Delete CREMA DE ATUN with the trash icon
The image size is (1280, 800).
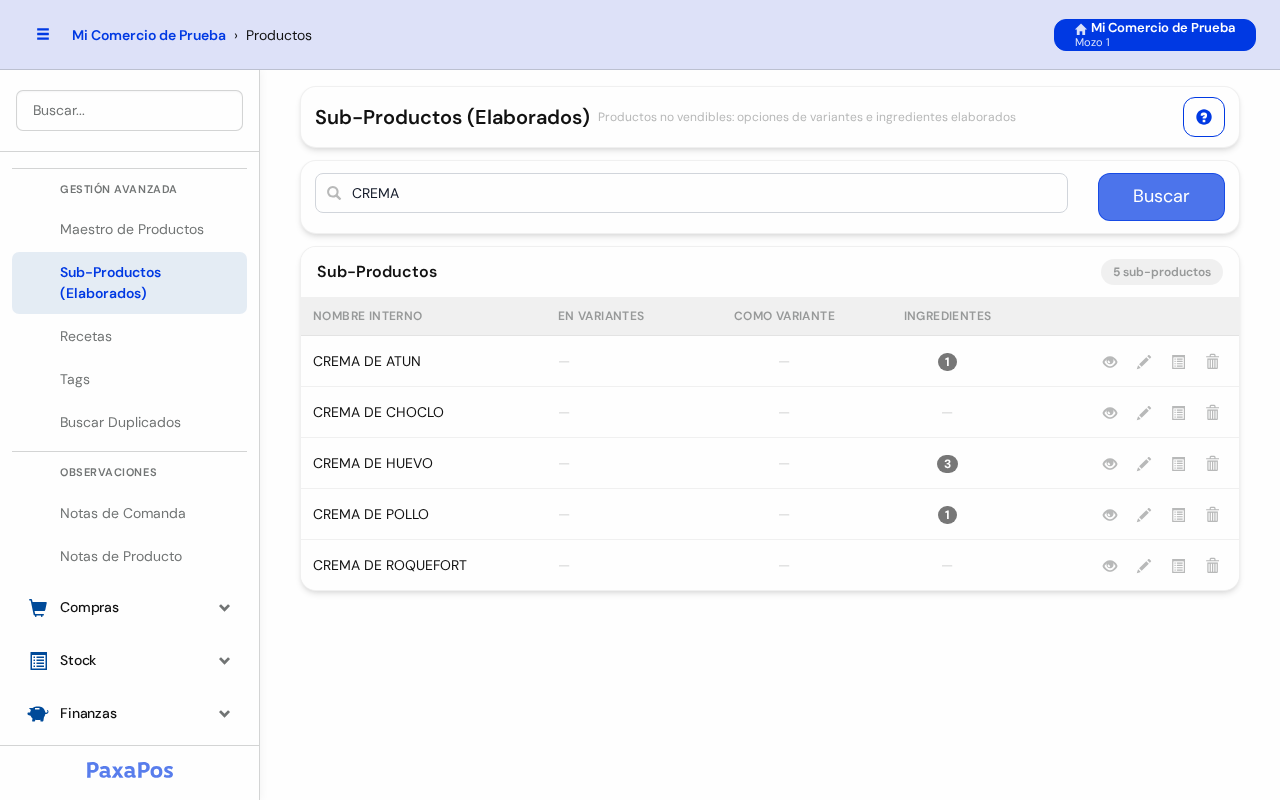1212,362
